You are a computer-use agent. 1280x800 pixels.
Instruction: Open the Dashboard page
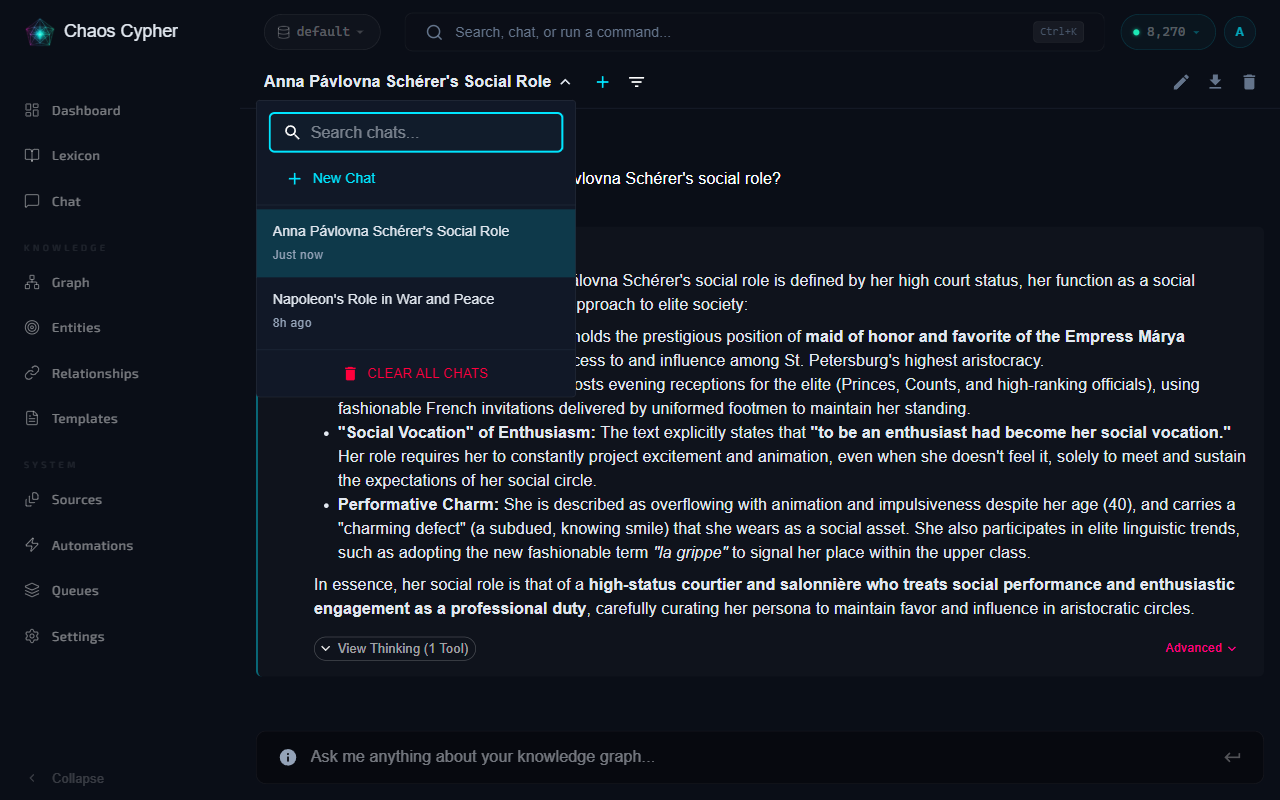pos(86,110)
